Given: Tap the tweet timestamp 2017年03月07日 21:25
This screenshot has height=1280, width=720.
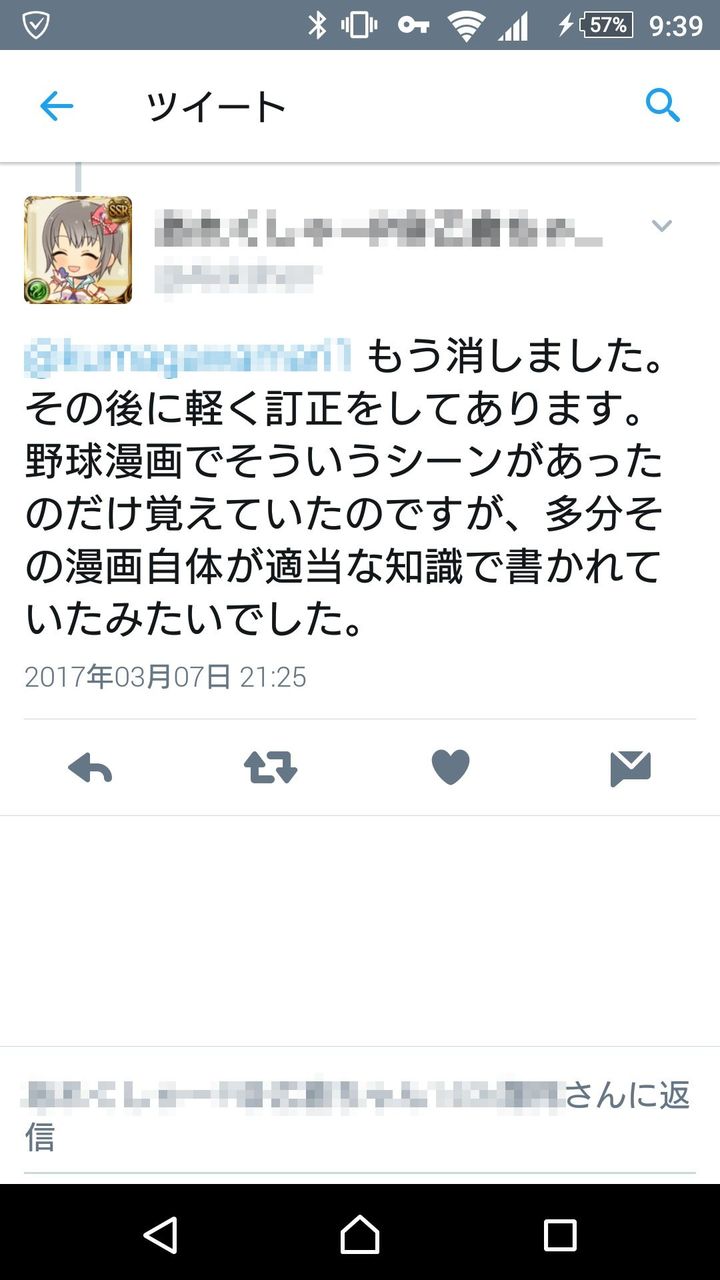Looking at the screenshot, I should pos(165,677).
